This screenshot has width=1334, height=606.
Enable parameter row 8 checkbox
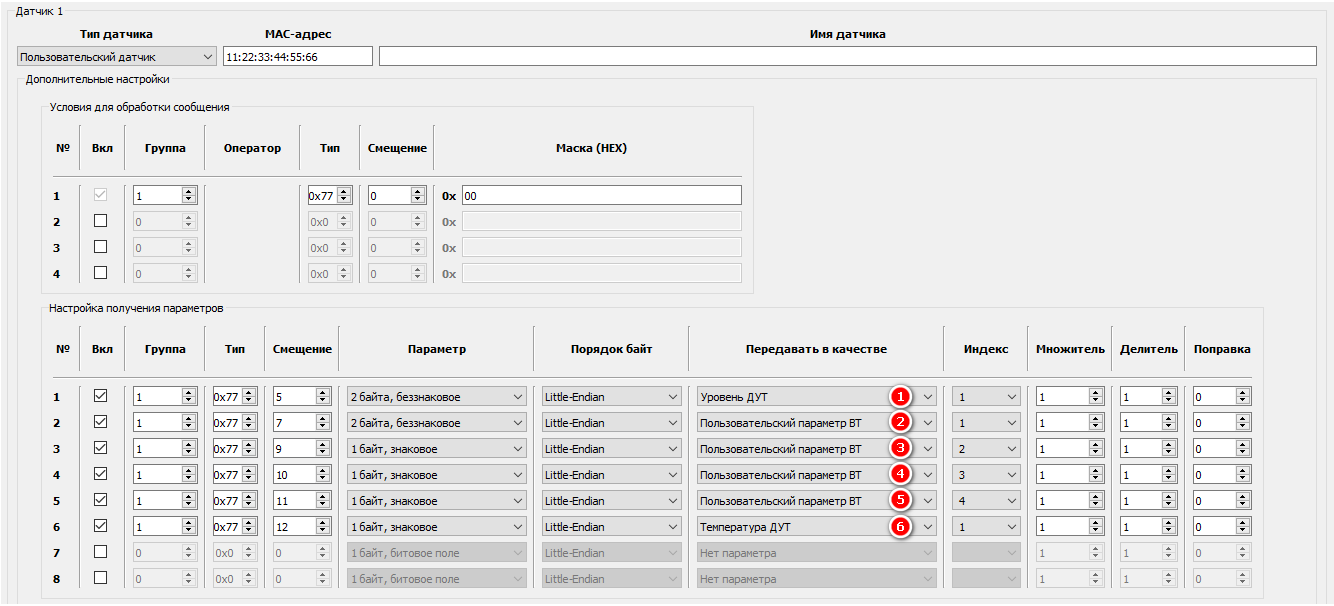[100, 578]
